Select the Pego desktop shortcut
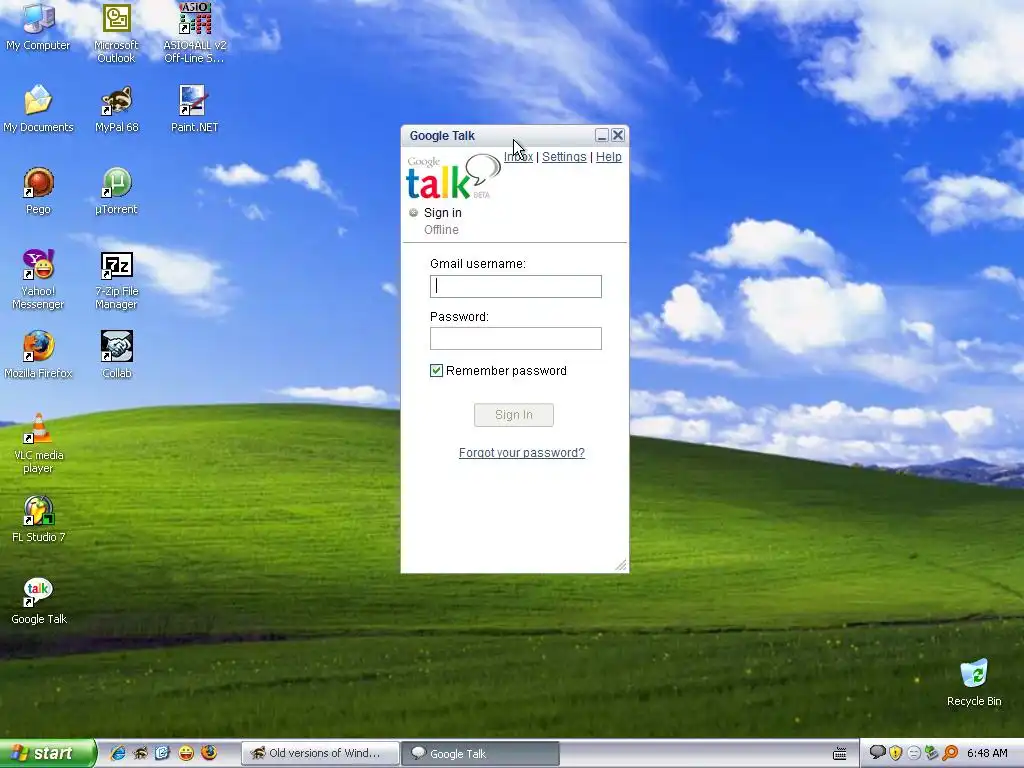Screen dimensions: 1024x768 point(38,191)
